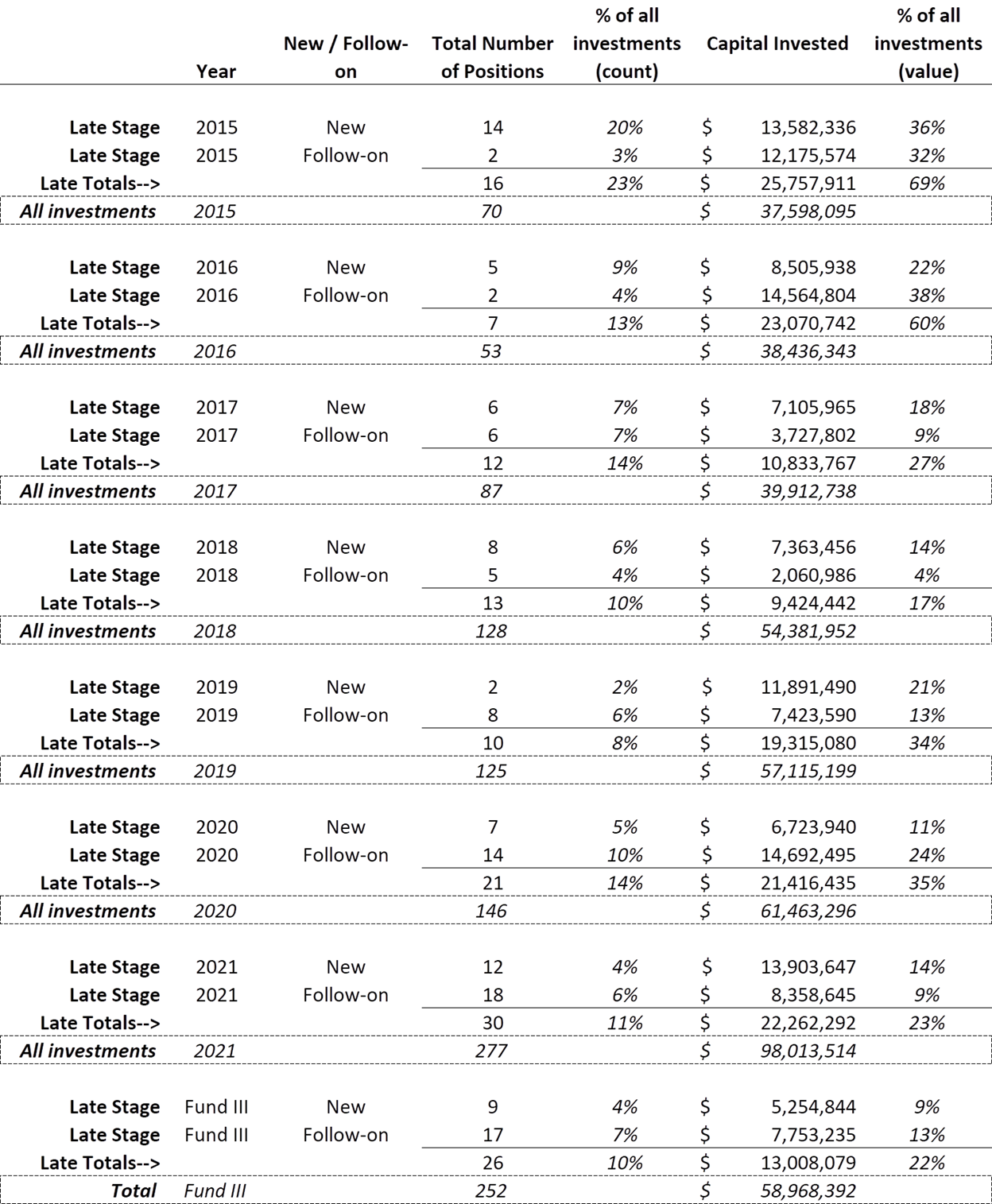
Task: Select the 11% count share for 2021
Action: 626,1023
